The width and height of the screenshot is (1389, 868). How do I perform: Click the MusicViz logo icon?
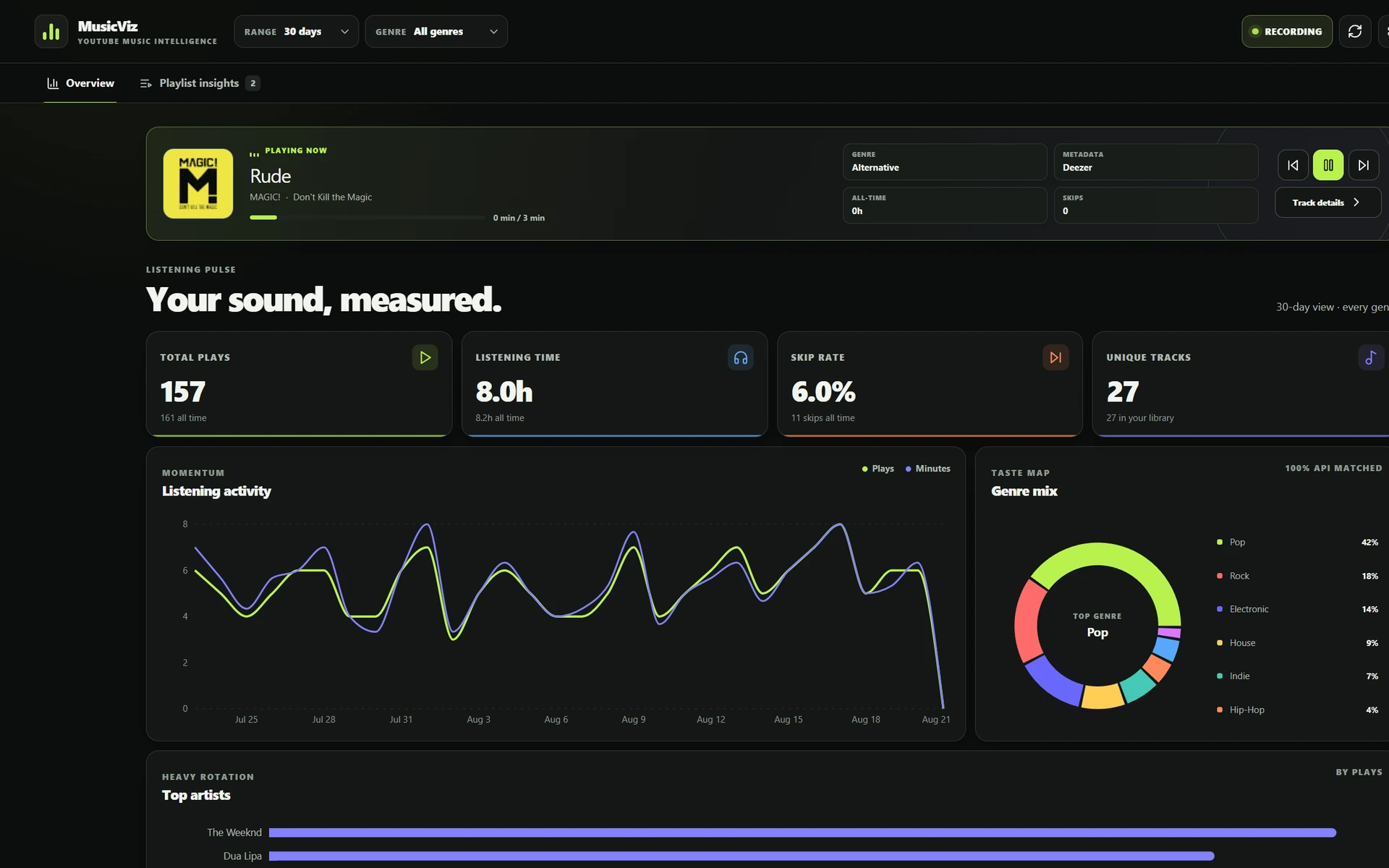click(51, 32)
